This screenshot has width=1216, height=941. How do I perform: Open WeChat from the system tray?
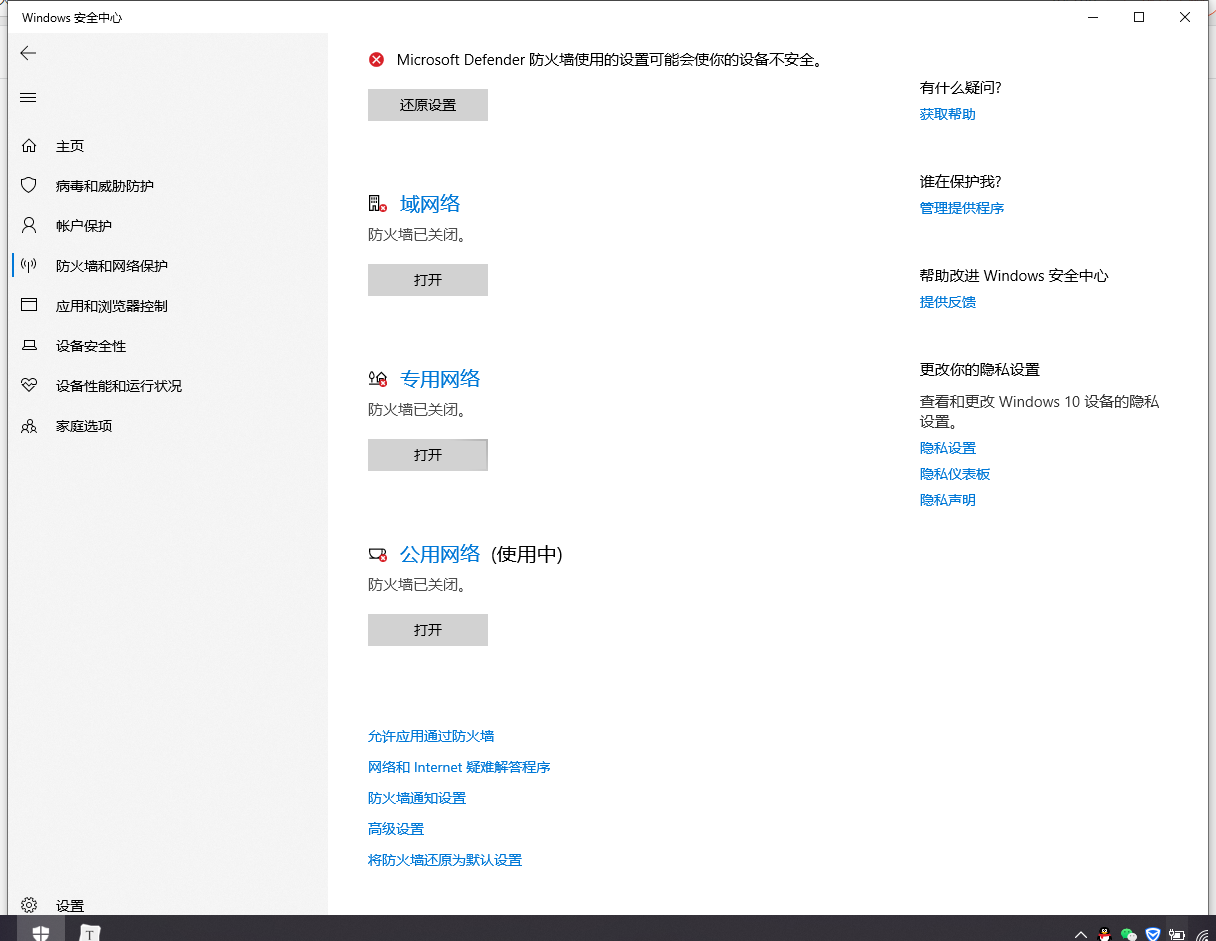click(x=1127, y=934)
